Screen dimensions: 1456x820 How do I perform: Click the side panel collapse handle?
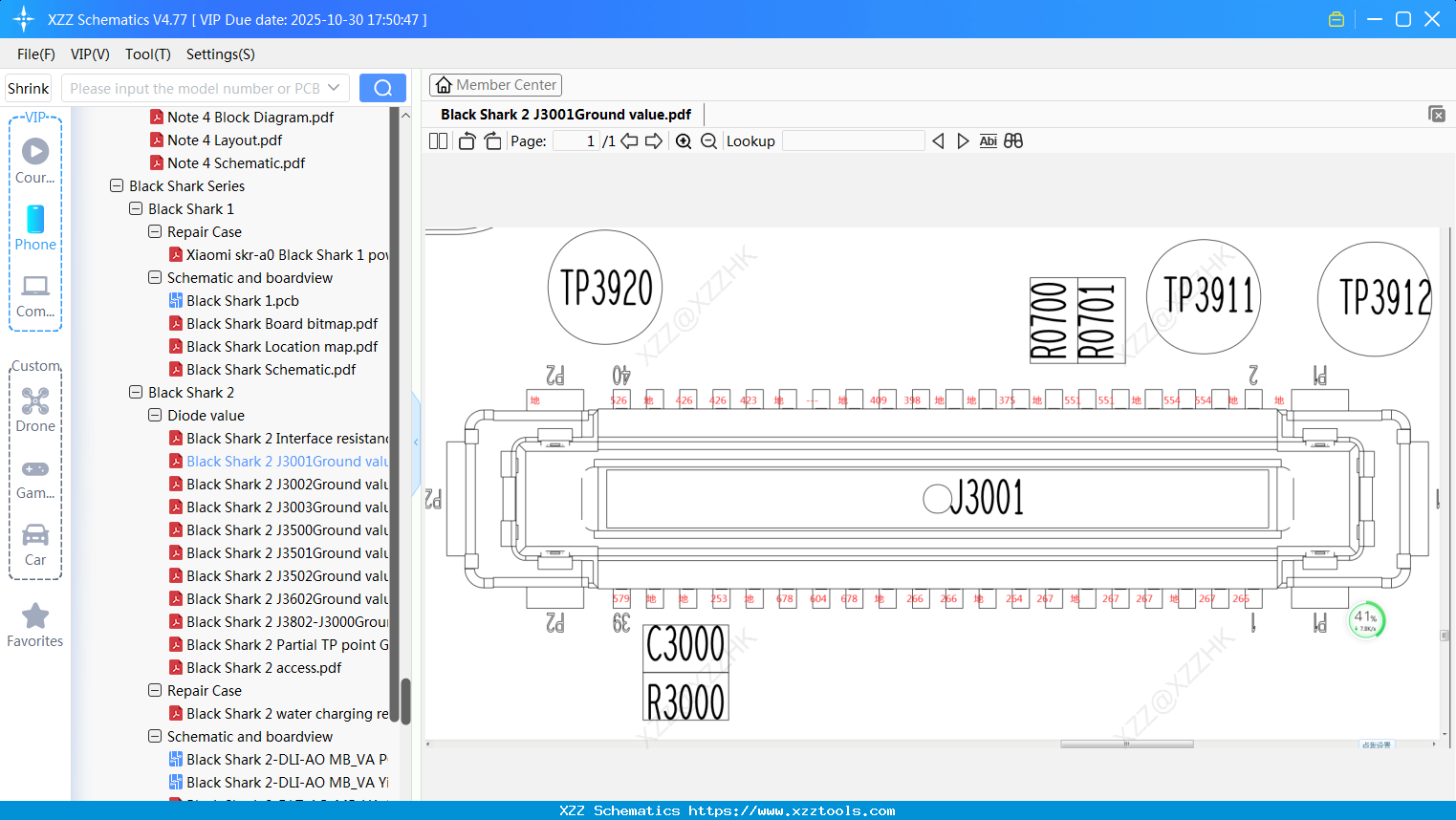(416, 442)
